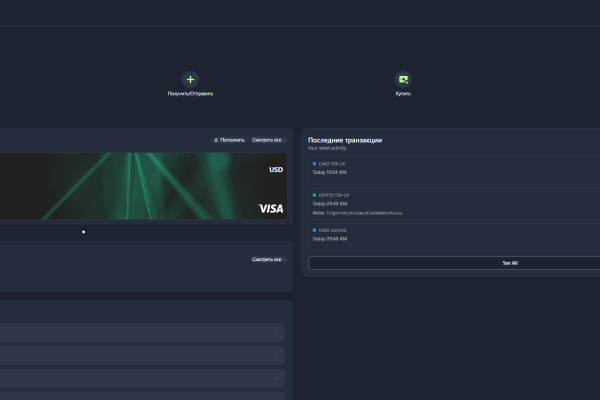Click the USD currency label on the card

[x=276, y=170]
